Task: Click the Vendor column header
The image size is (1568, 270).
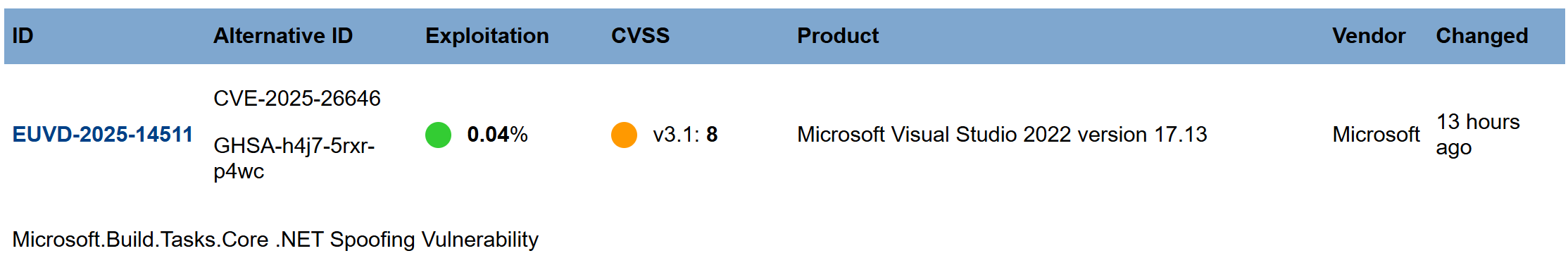Action: click(x=1369, y=36)
